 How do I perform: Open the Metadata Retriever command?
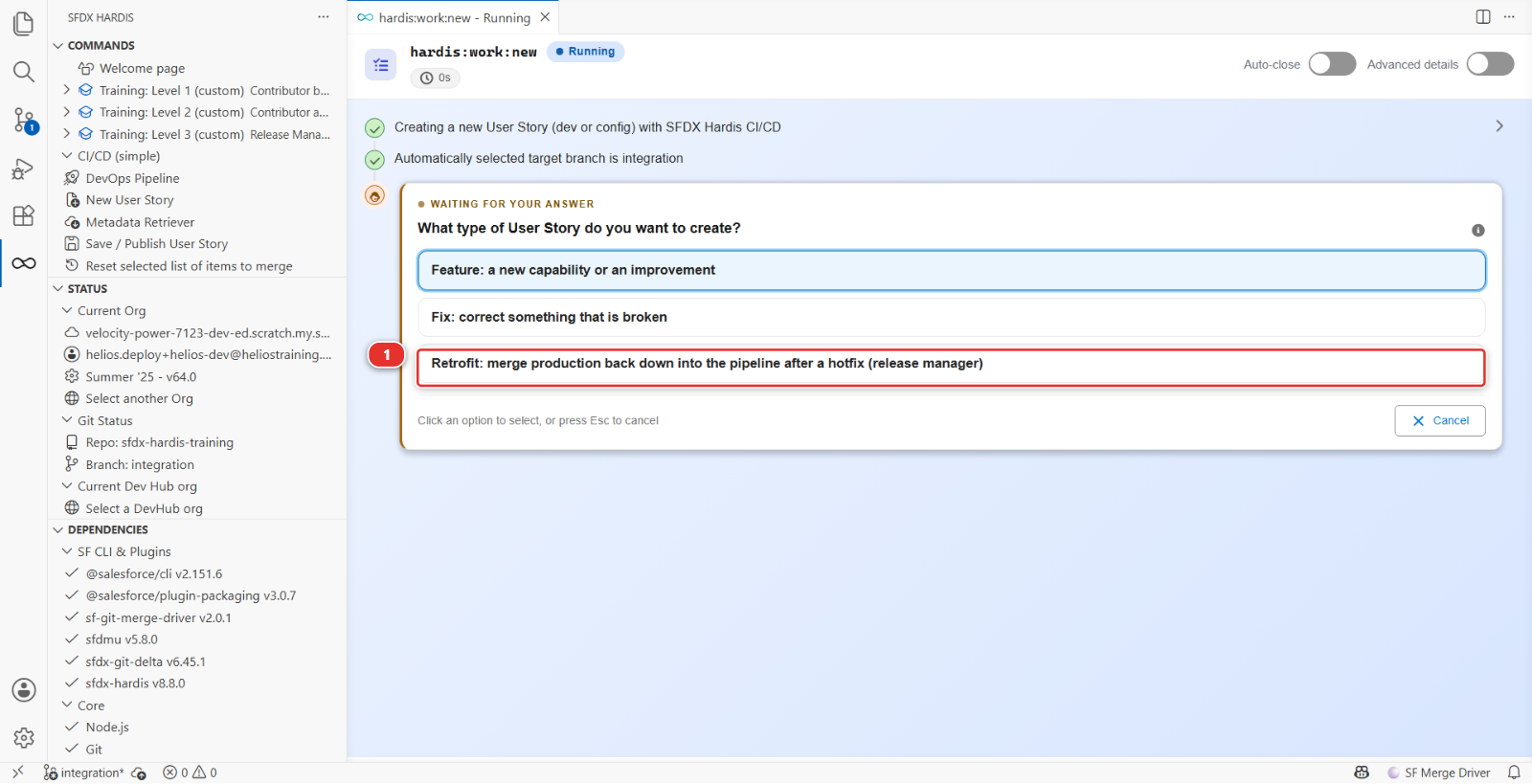pos(140,222)
